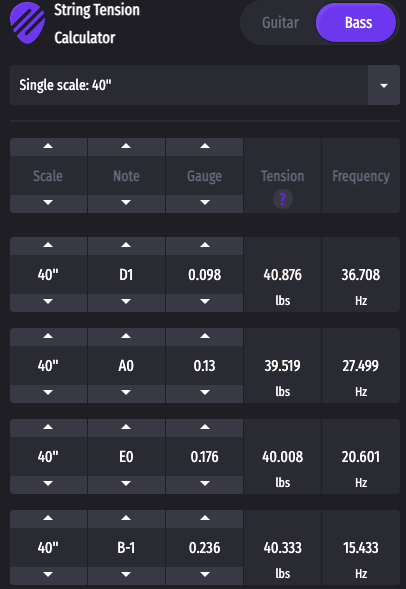Raise the note of the E0 string
The image size is (406, 589).
click(126, 427)
